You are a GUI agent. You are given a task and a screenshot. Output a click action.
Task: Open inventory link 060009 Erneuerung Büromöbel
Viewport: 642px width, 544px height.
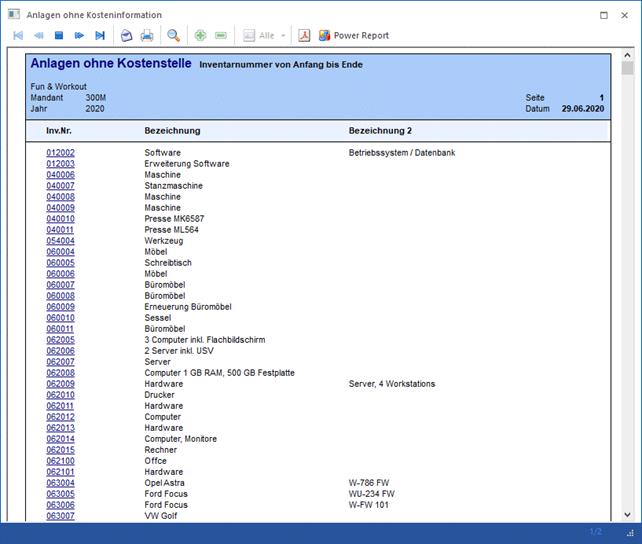pyautogui.click(x=60, y=307)
